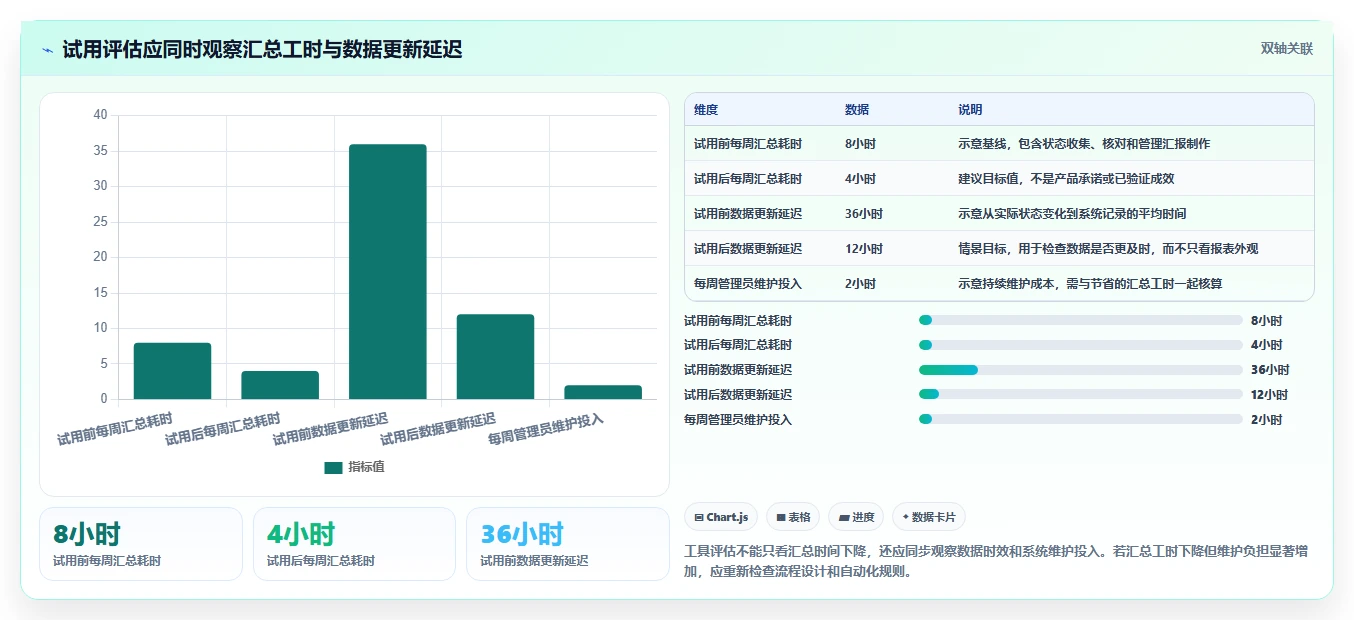Screen dimensions: 1354x620
Task: Click the 表格 chip
Action: click(793, 517)
